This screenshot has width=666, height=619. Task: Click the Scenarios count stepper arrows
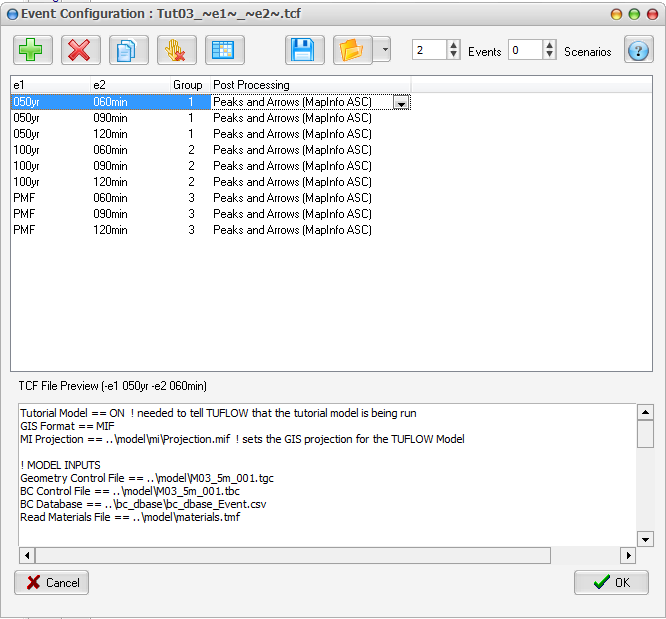(549, 50)
